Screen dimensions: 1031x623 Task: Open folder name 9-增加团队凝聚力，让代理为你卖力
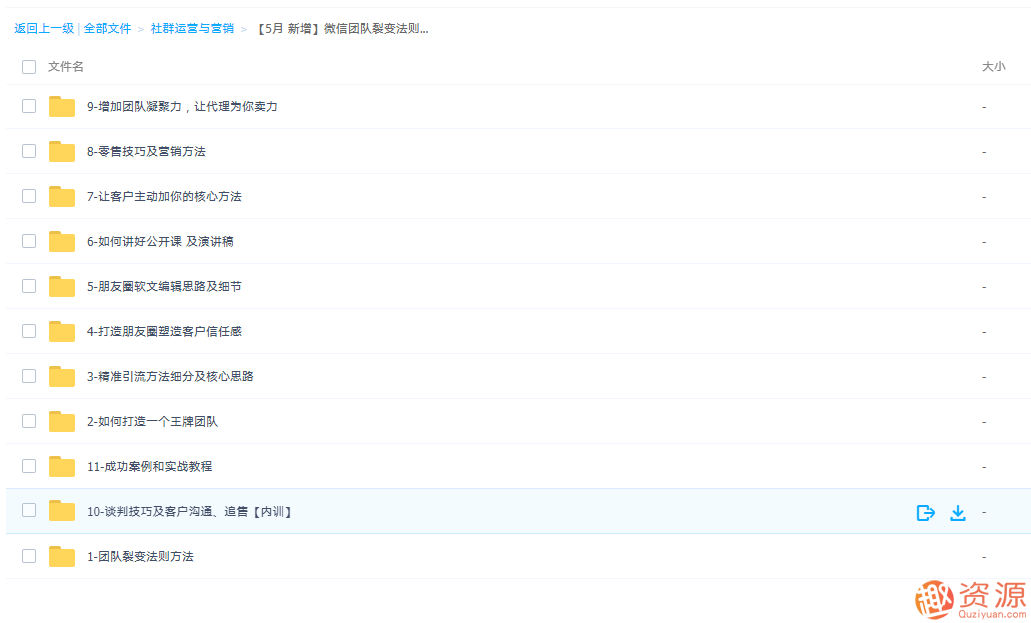[x=182, y=107]
